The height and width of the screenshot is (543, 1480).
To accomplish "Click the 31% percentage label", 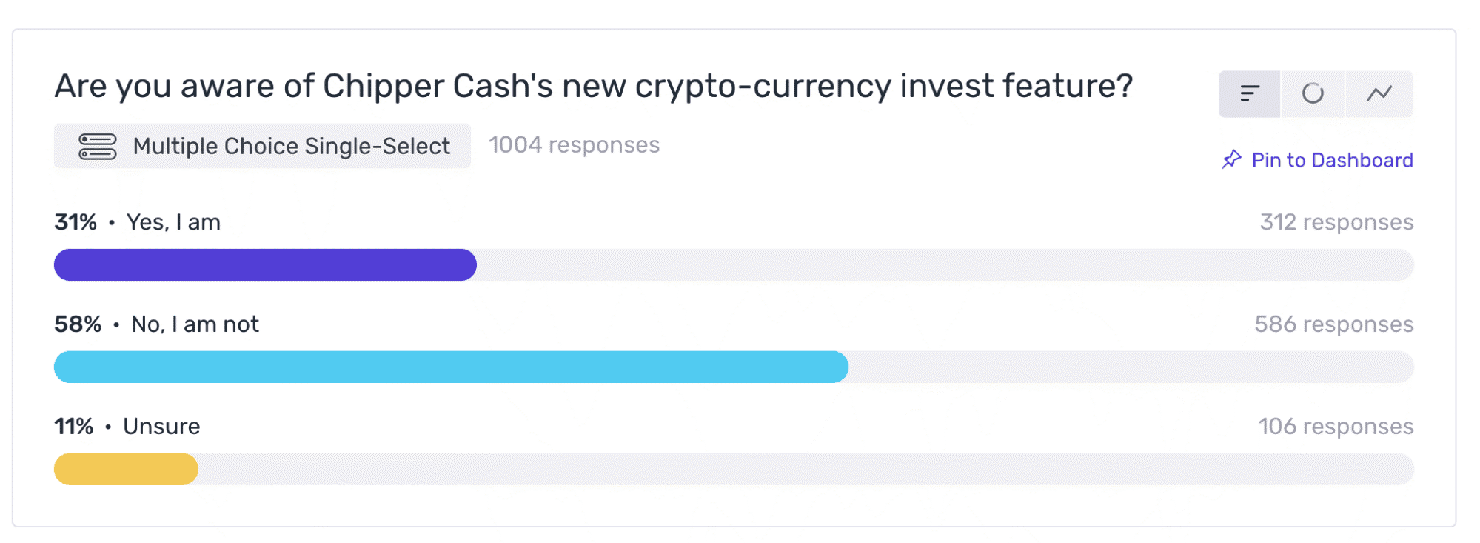I will click(76, 222).
